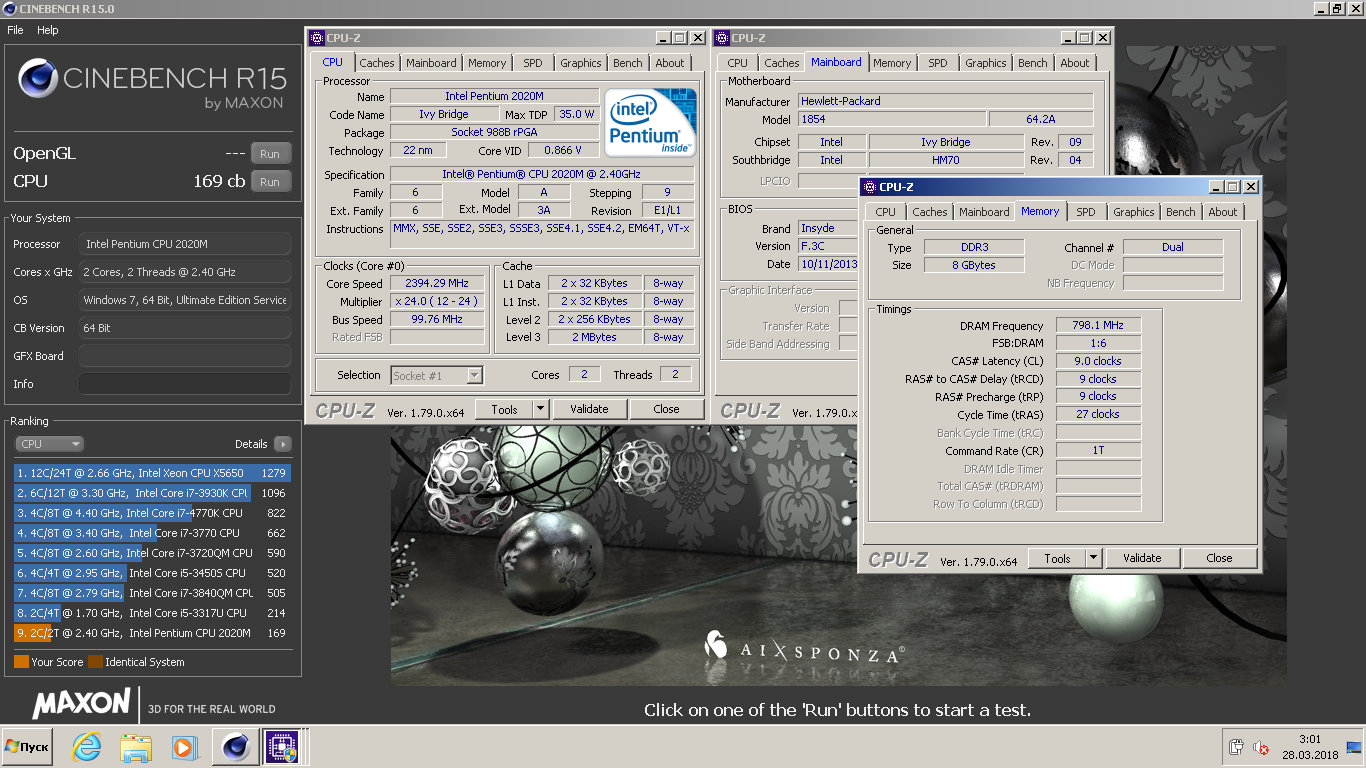Click the CPU-Z title icon in Mainboard window
Image resolution: width=1366 pixels, height=768 pixels.
point(722,38)
